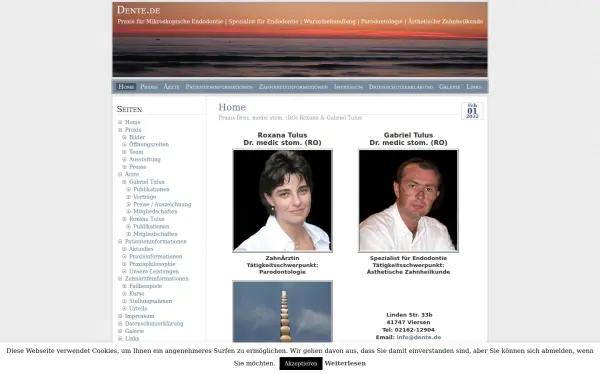This screenshot has width=600, height=375.
Task: Open Kurse in the sidebar list
Action: click(x=137, y=293)
